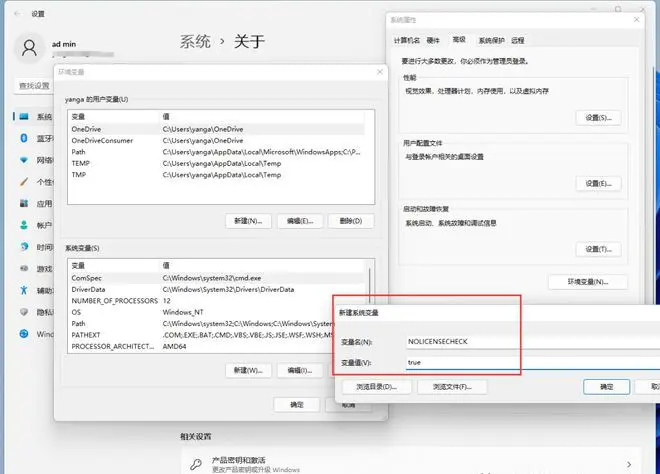This screenshot has height=474, width=660.
Task: Select the OneDrive user variable row
Action: click(x=217, y=129)
